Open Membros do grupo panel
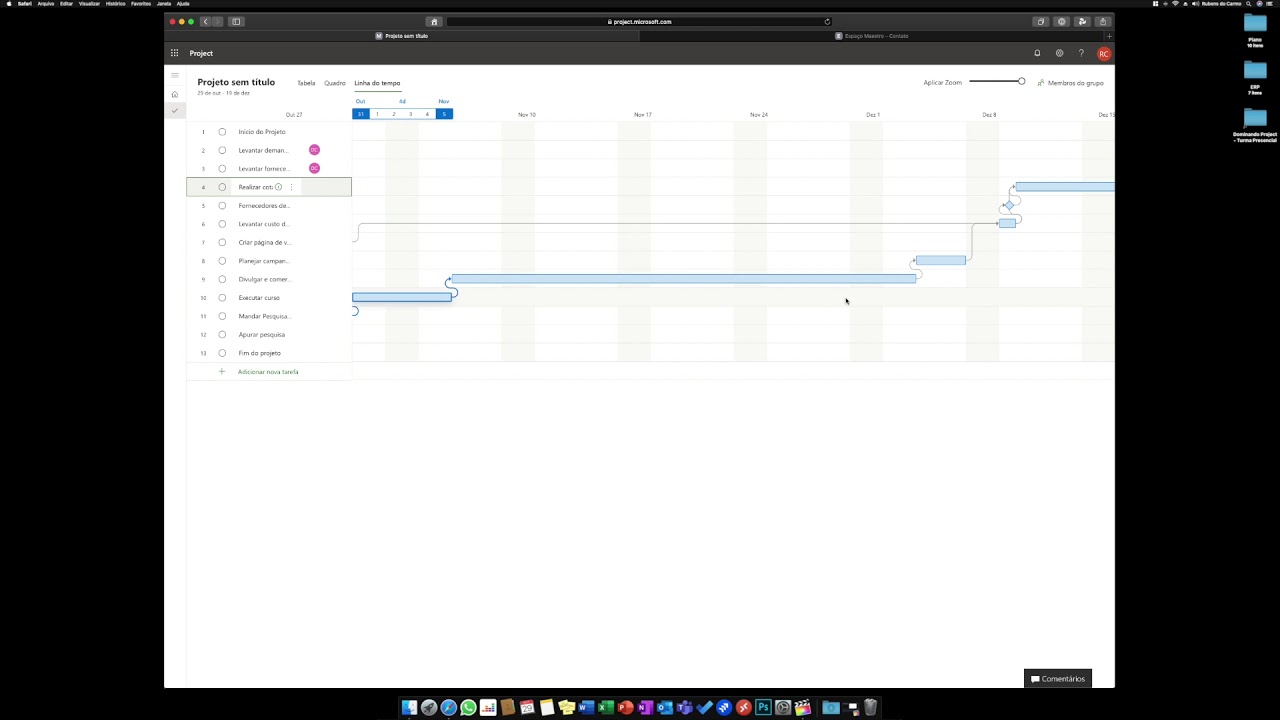The image size is (1280, 720). pos(1070,83)
